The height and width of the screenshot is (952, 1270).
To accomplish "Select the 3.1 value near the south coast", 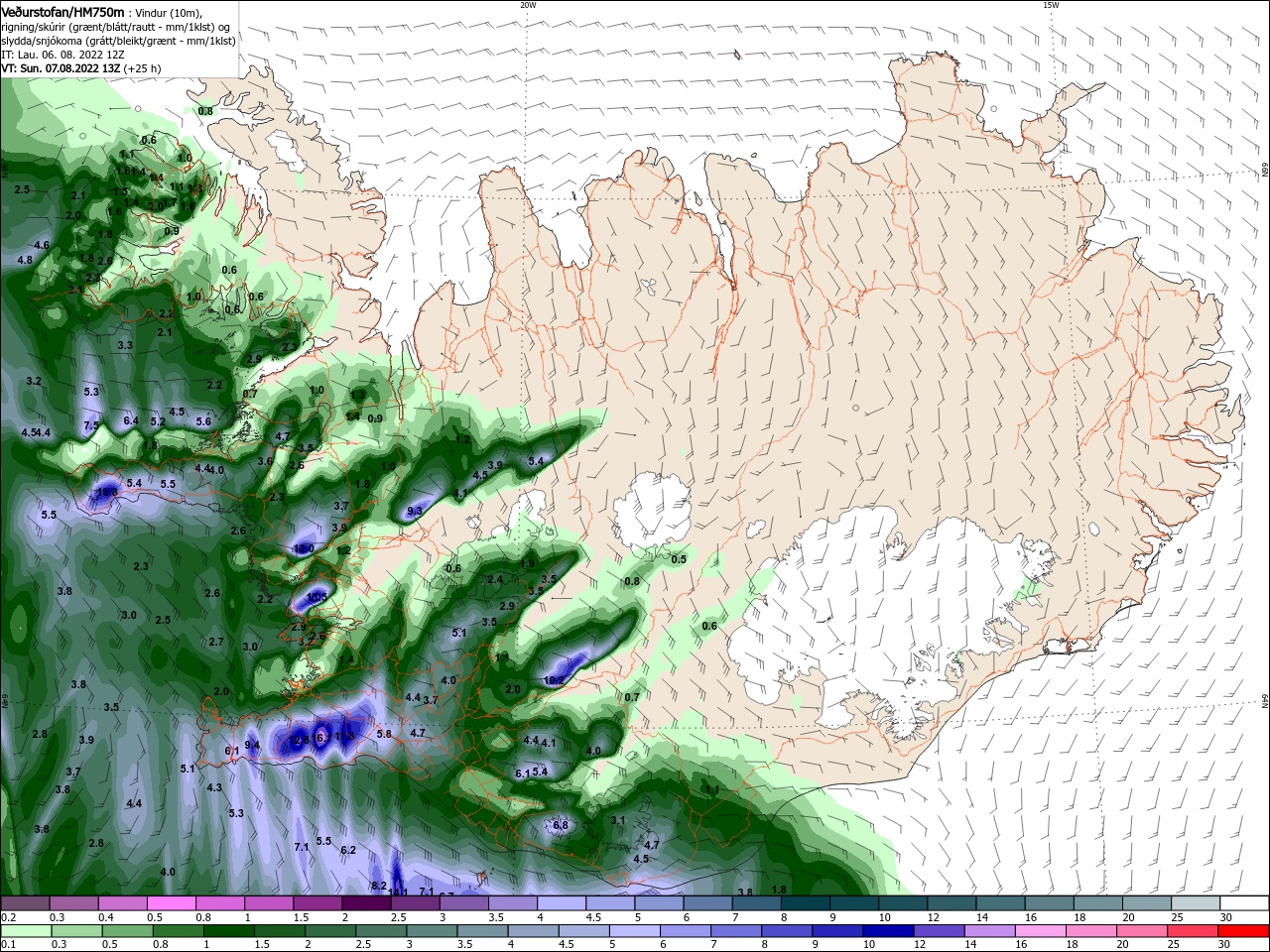I will point(618,820).
